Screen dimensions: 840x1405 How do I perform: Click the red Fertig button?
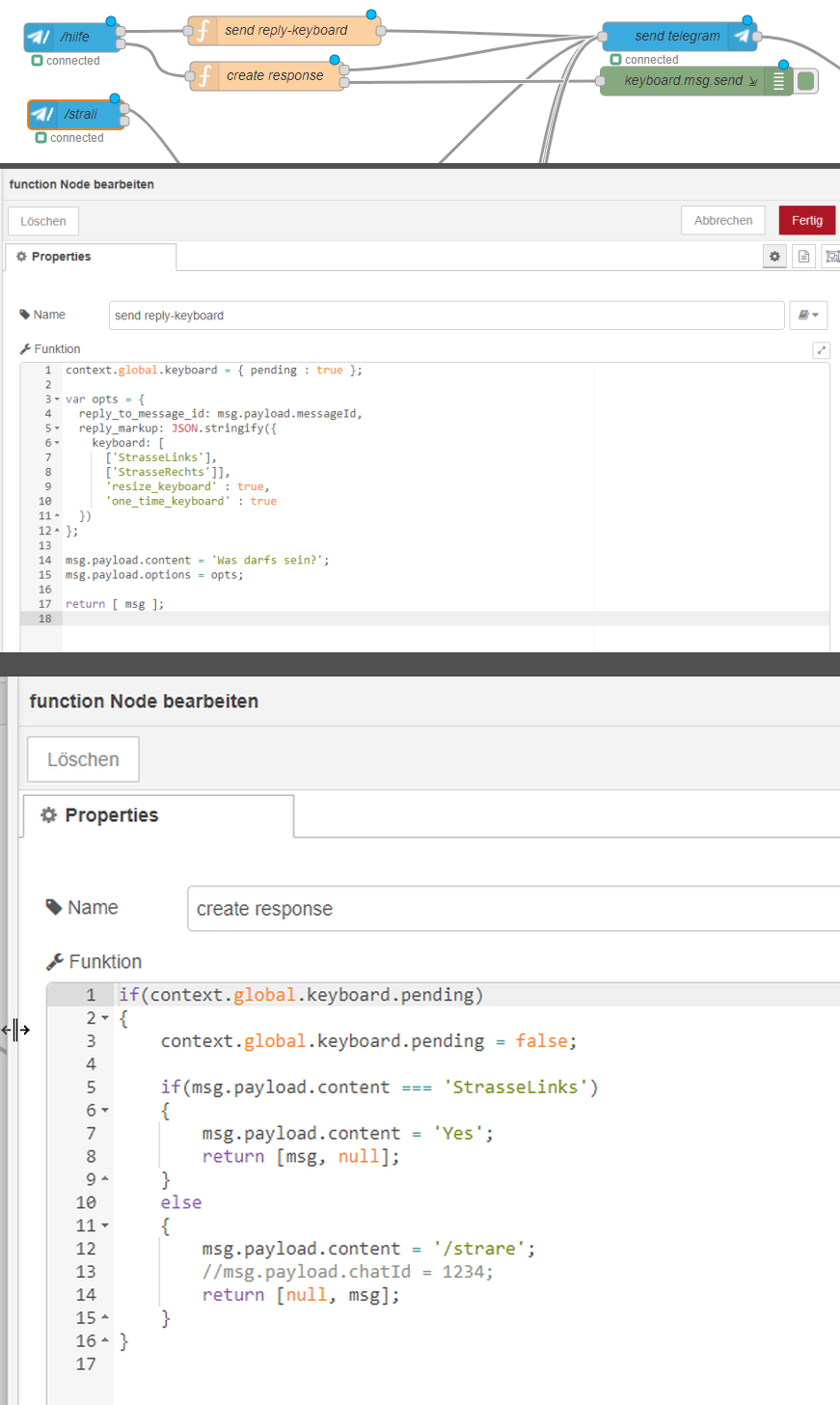[806, 220]
